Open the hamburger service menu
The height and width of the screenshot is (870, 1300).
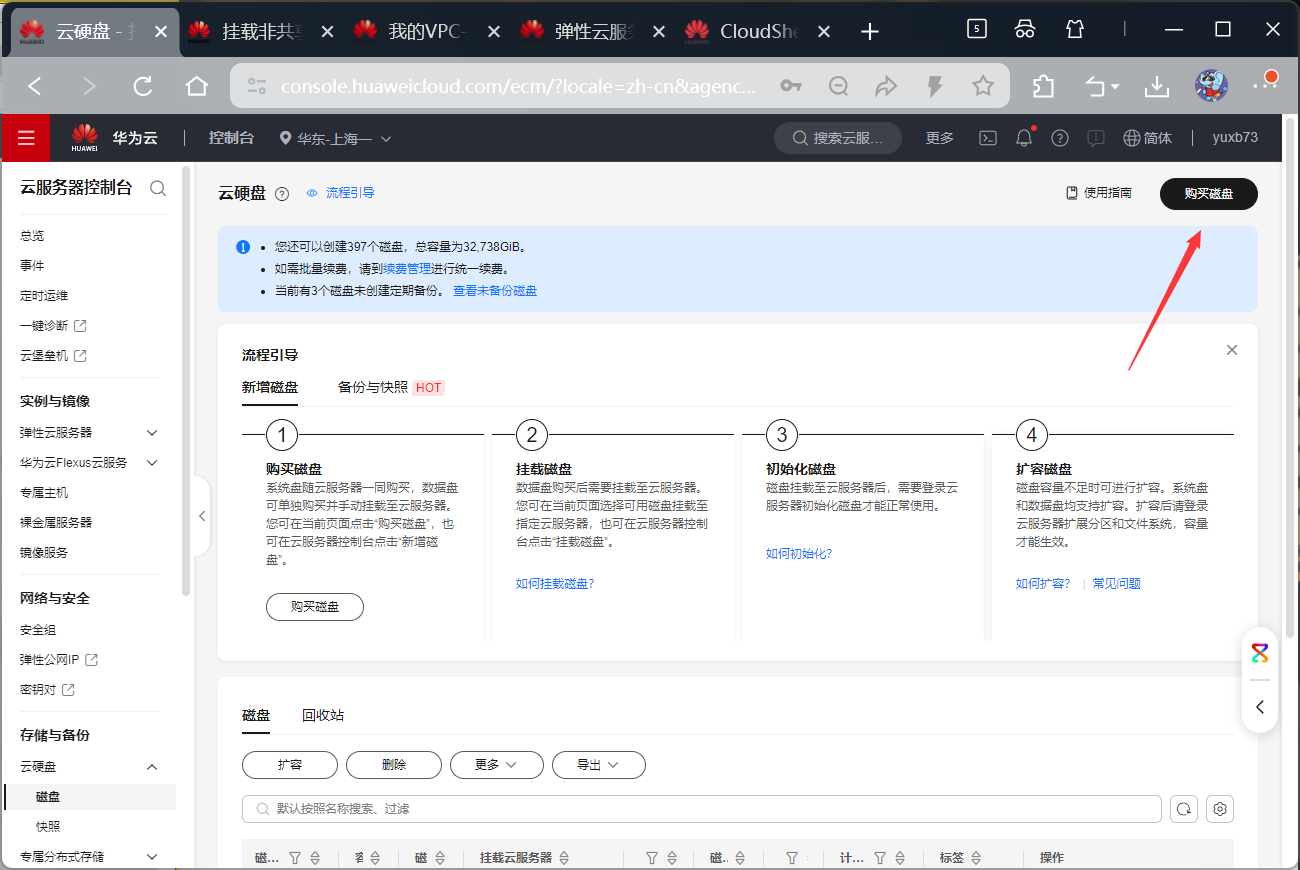26,138
